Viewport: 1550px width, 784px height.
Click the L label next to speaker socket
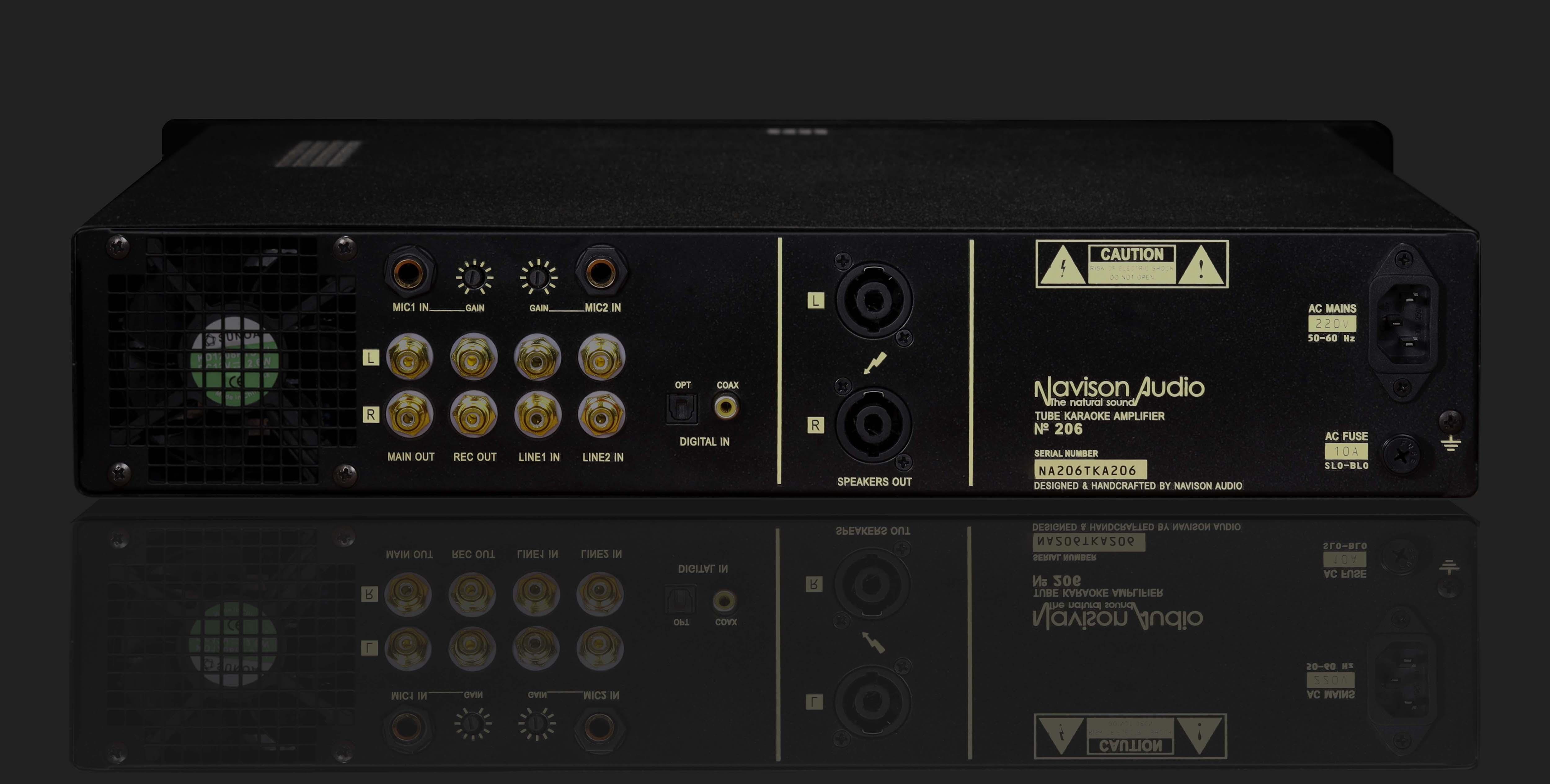pyautogui.click(x=815, y=301)
